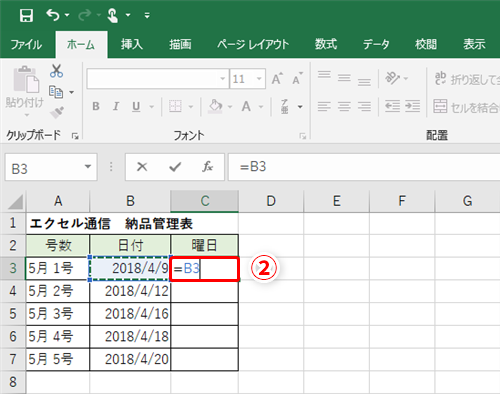This screenshot has width=500, height=394.
Task: Open the 数式 tab
Action: click(x=326, y=44)
